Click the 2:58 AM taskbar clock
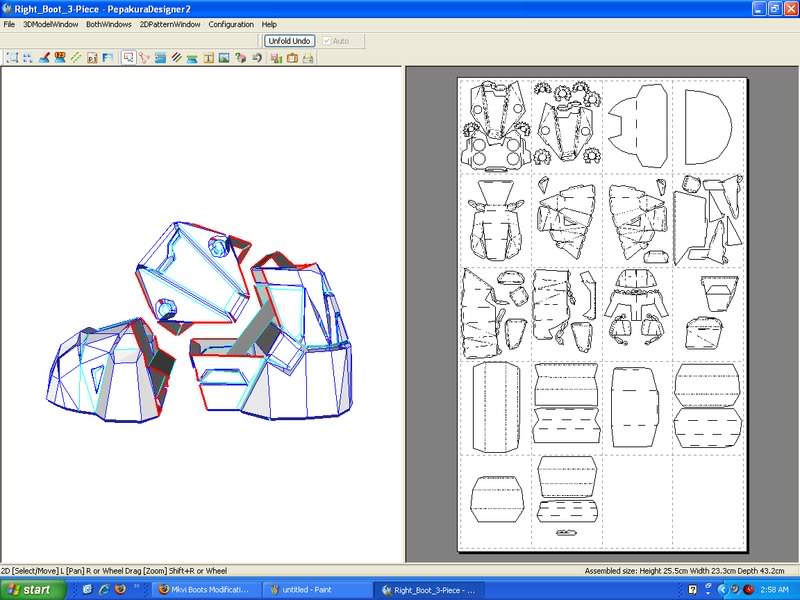Screen dimensions: 800x600 coord(774,590)
